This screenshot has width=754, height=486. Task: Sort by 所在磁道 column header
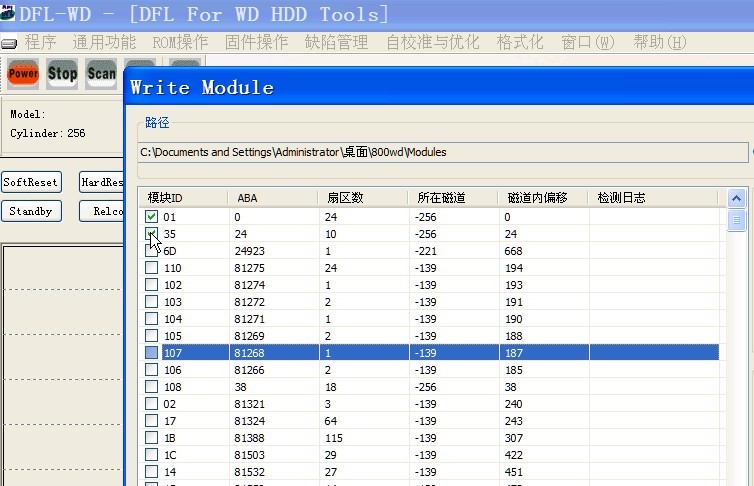click(x=453, y=198)
